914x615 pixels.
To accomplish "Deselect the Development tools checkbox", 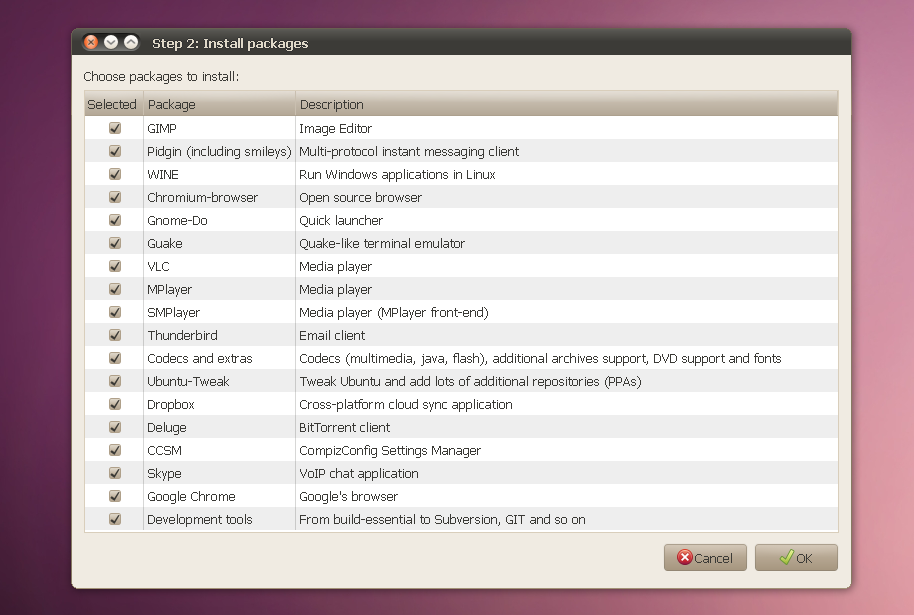I will tap(115, 519).
